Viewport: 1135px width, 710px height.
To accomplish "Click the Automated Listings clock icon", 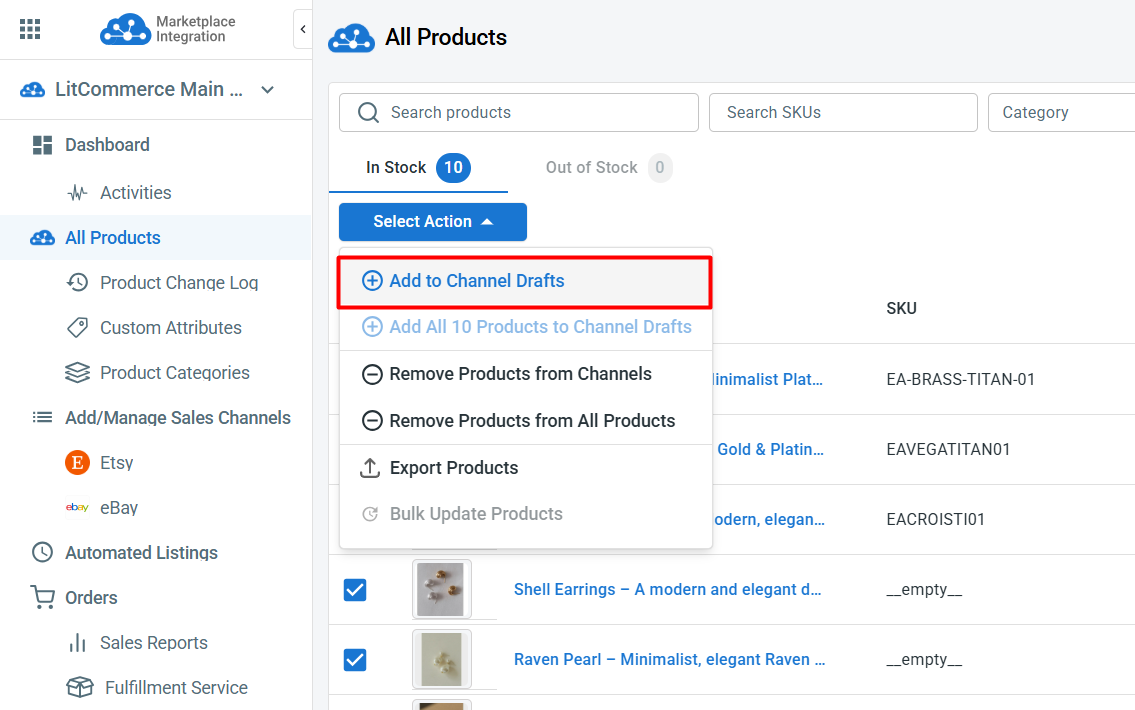I will click(42, 552).
